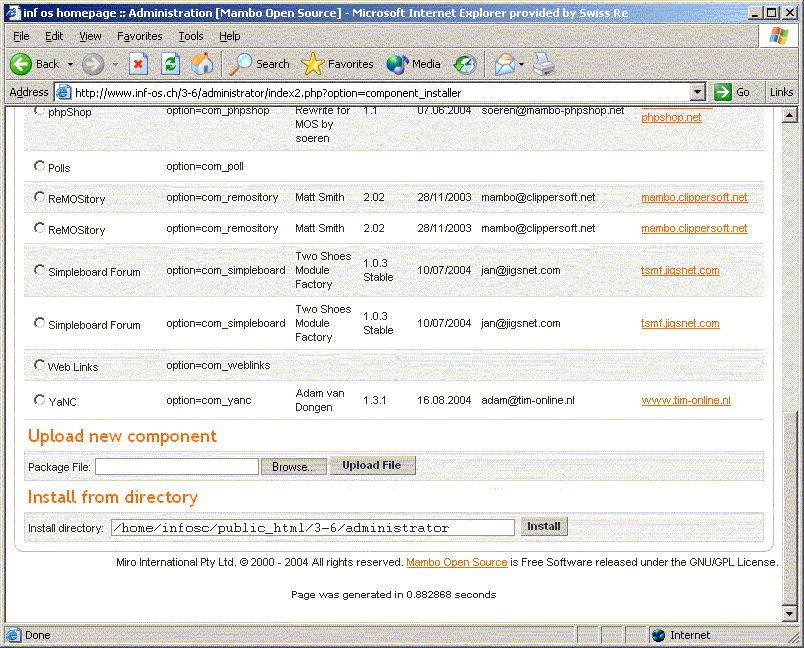Select the YaNC component radio button
The image size is (804, 648).
click(40, 400)
